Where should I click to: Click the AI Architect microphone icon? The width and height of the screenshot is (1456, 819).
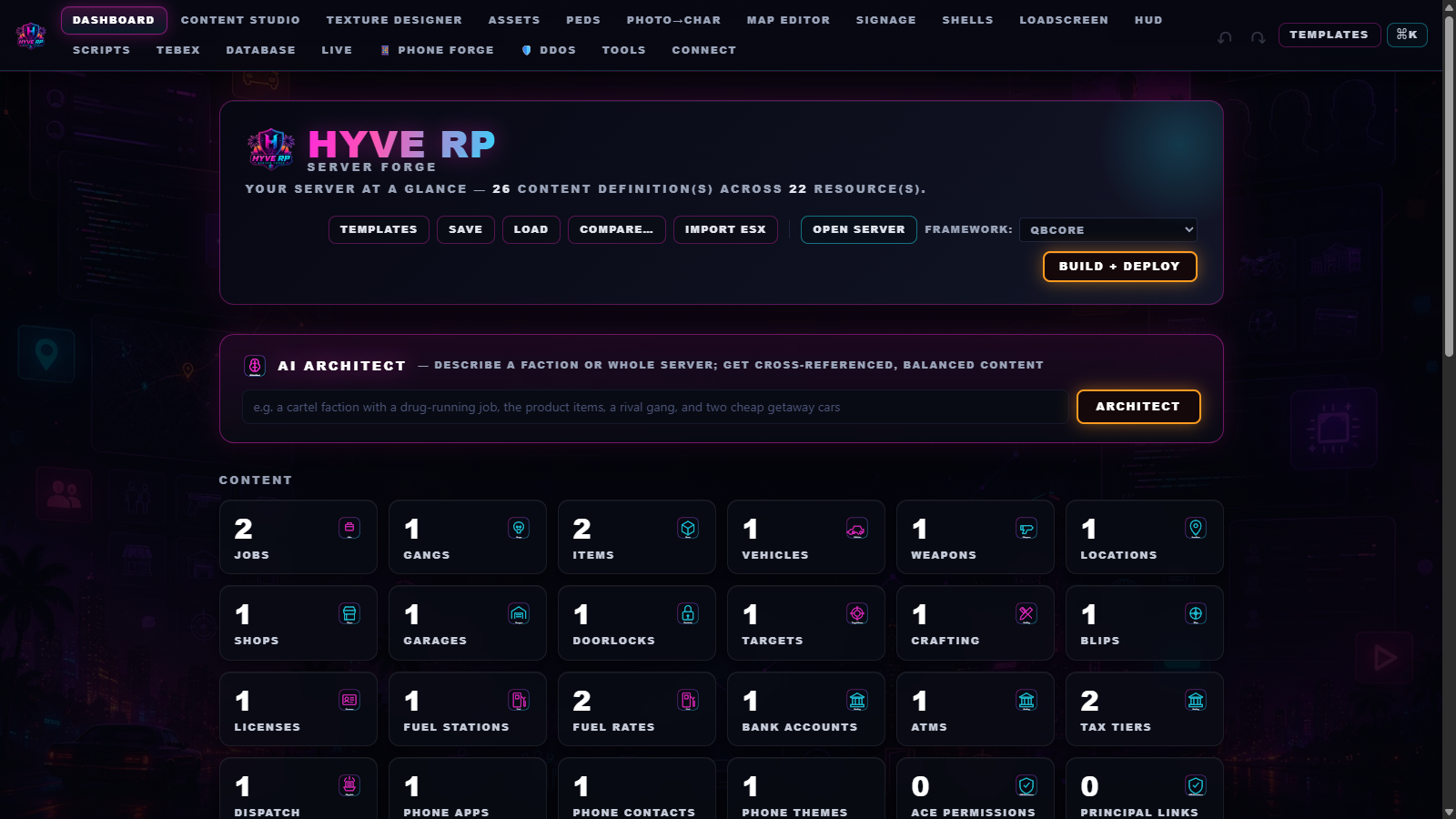tap(255, 366)
